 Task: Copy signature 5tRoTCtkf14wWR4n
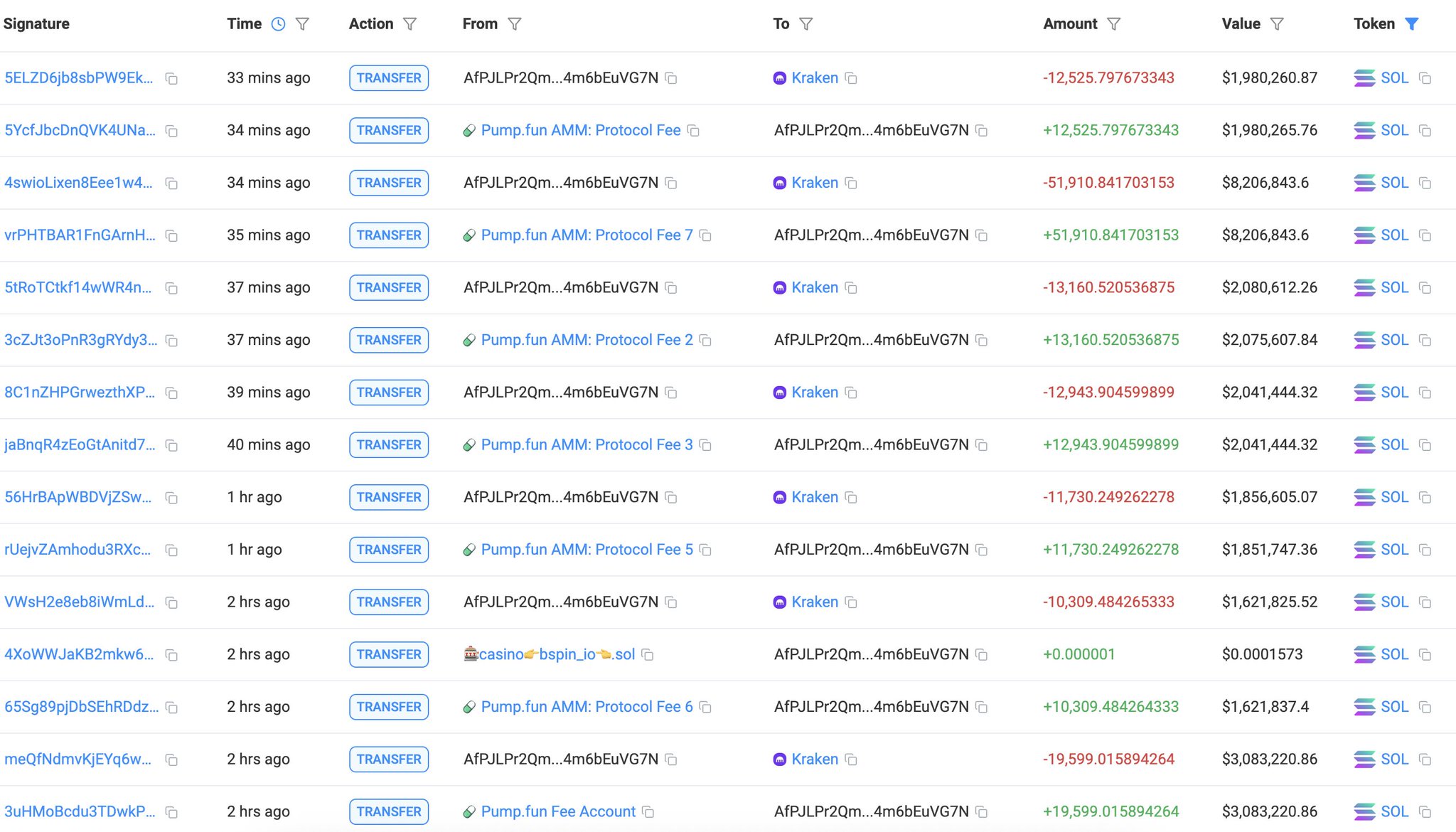point(171,288)
